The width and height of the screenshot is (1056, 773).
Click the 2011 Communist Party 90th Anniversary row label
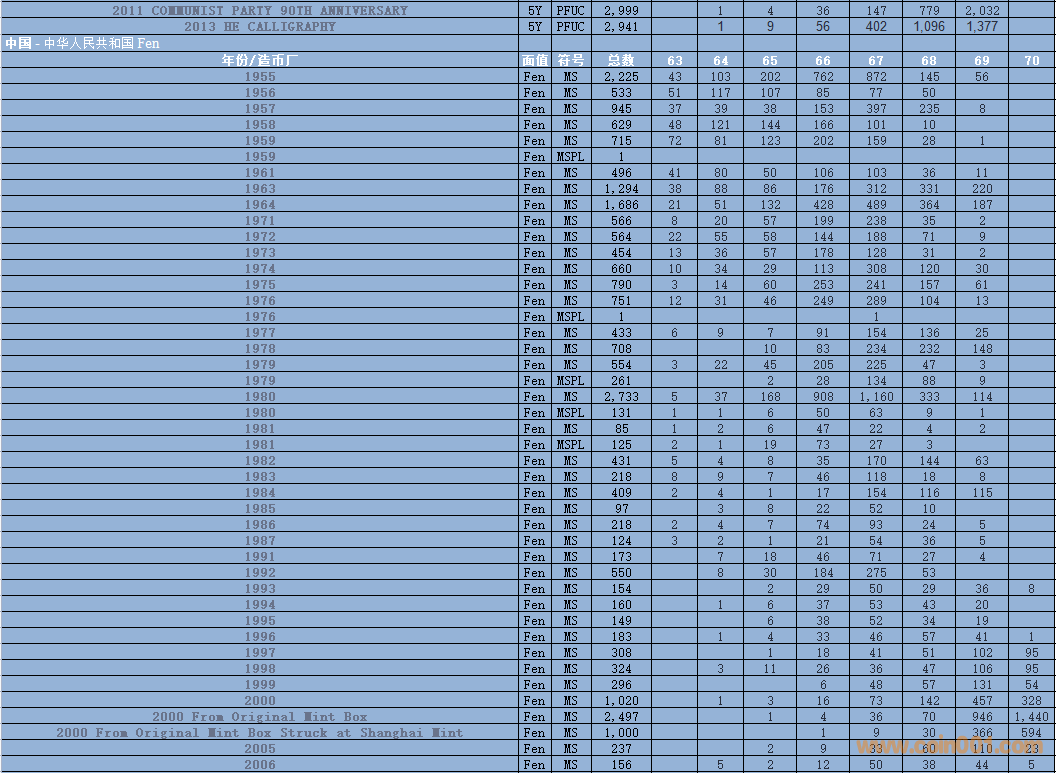(x=259, y=11)
